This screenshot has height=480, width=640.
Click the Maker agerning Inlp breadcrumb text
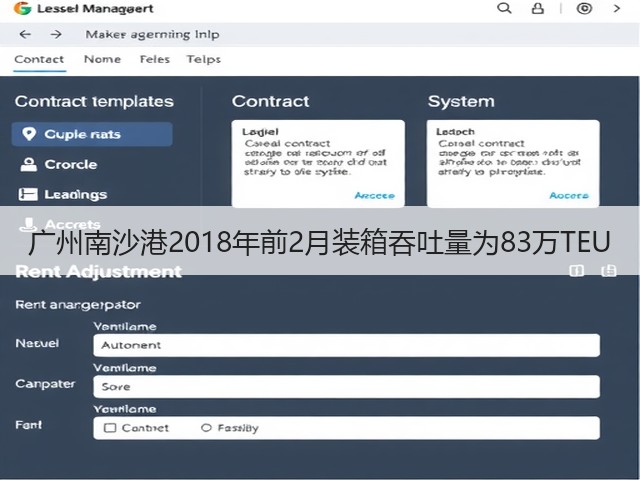[152, 35]
